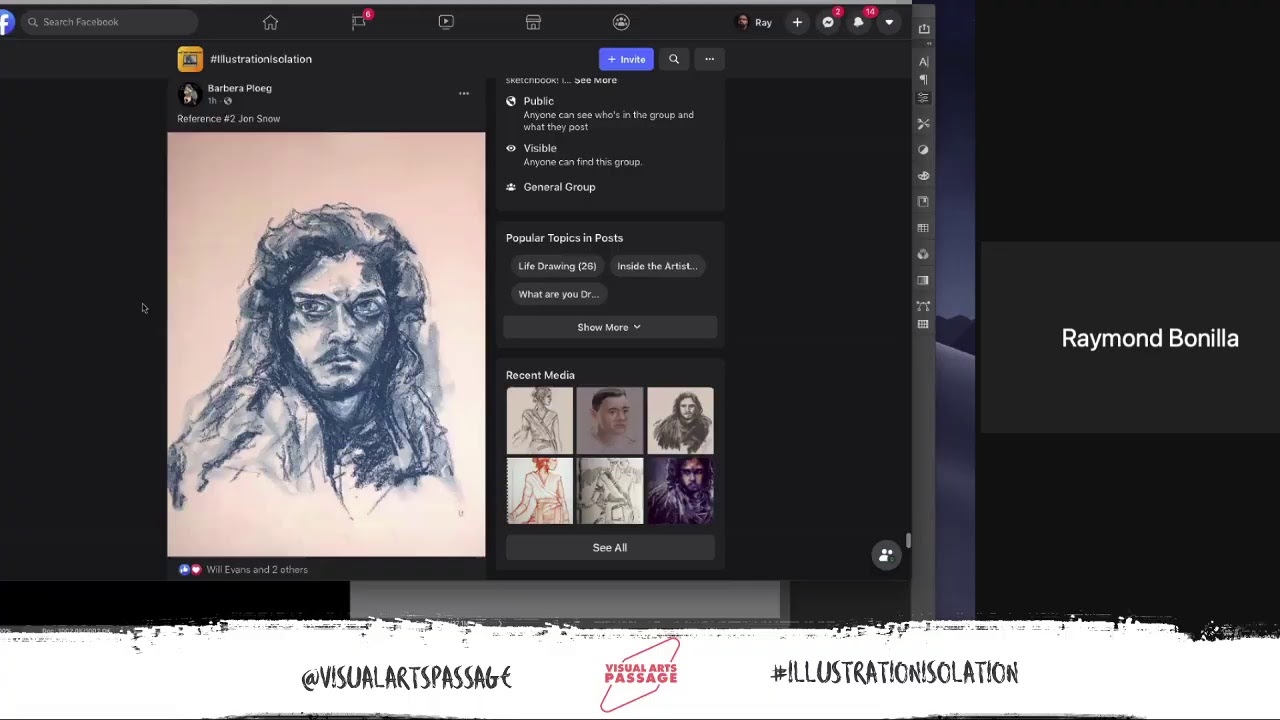This screenshot has width=1280, height=720.
Task: Open the Gradients panel icon
Action: coord(924,280)
